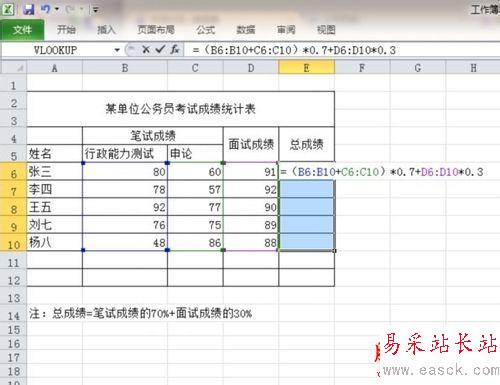Switch to the 视图 (View) tab
500x385 pixels.
click(326, 30)
